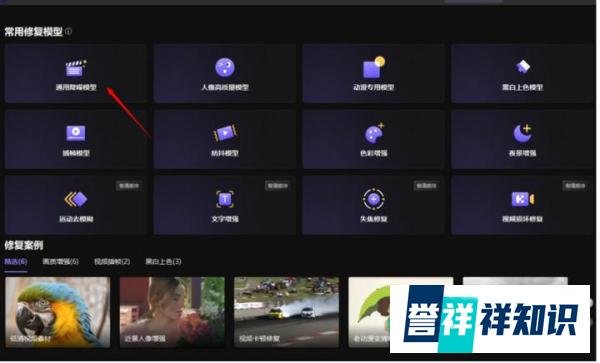Open the color enhancement palette icon
The height and width of the screenshot is (363, 600).
[x=374, y=133]
